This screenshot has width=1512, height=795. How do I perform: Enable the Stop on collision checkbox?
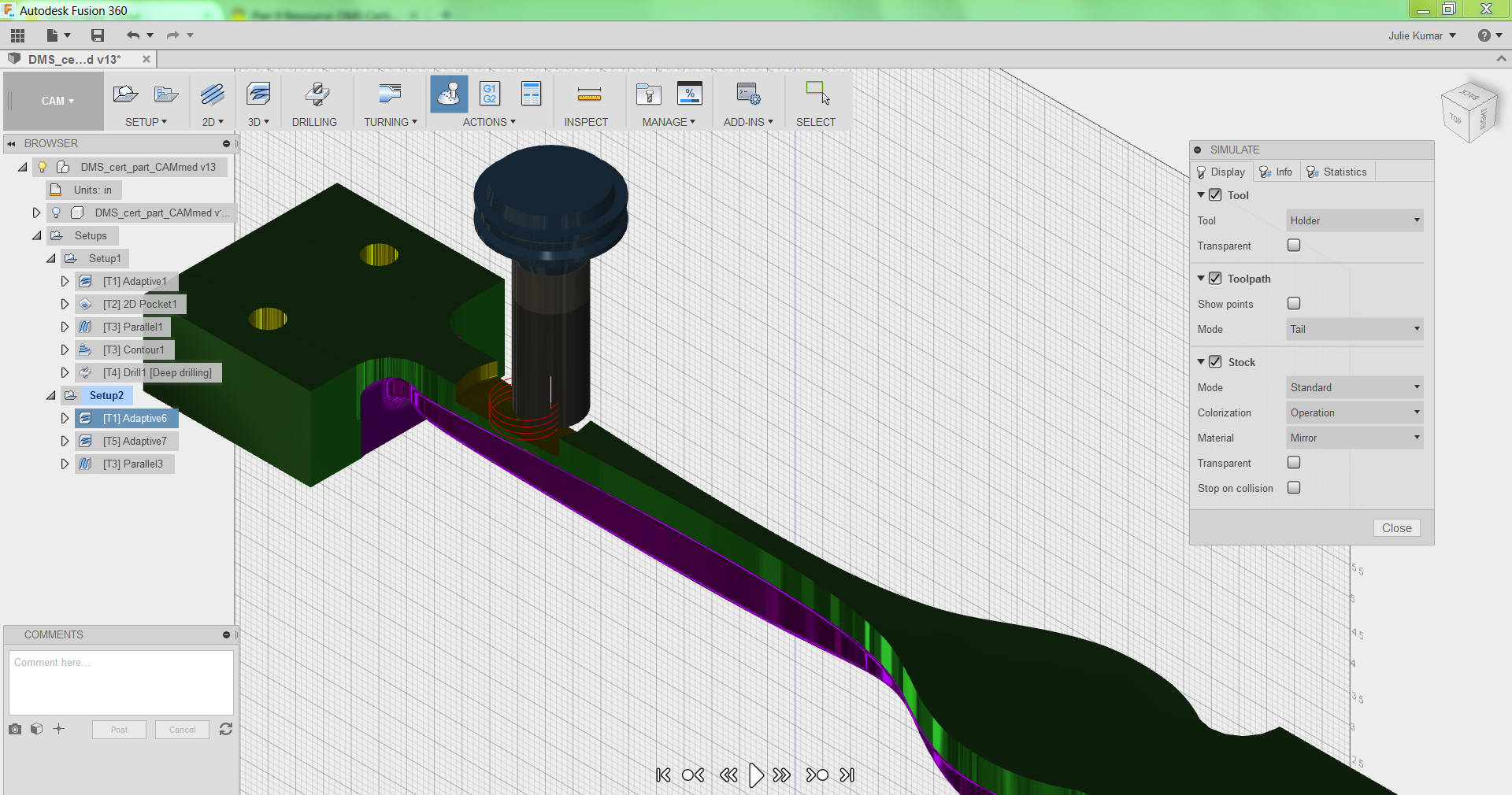tap(1294, 487)
